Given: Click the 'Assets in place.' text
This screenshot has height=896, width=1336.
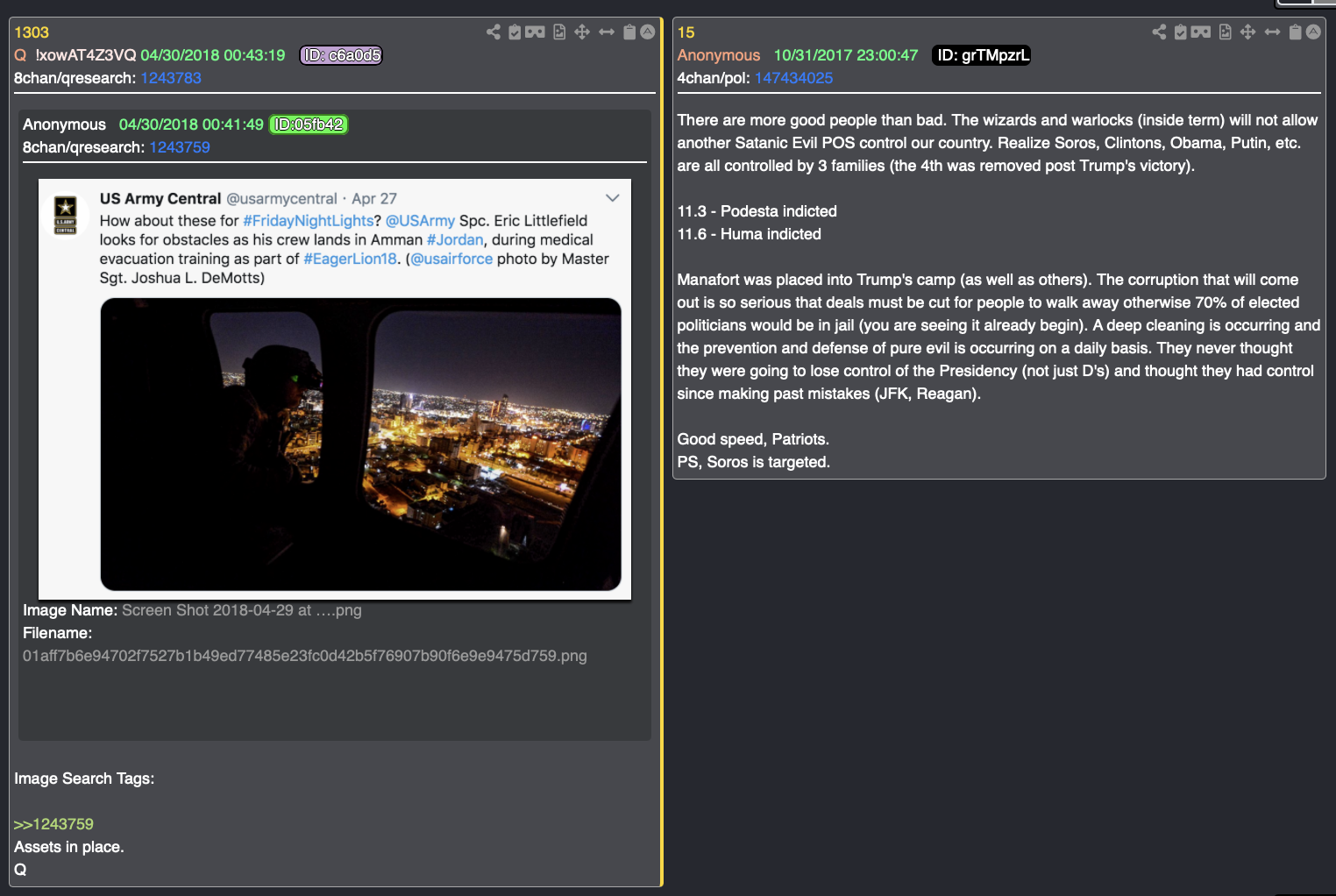Looking at the screenshot, I should (69, 847).
